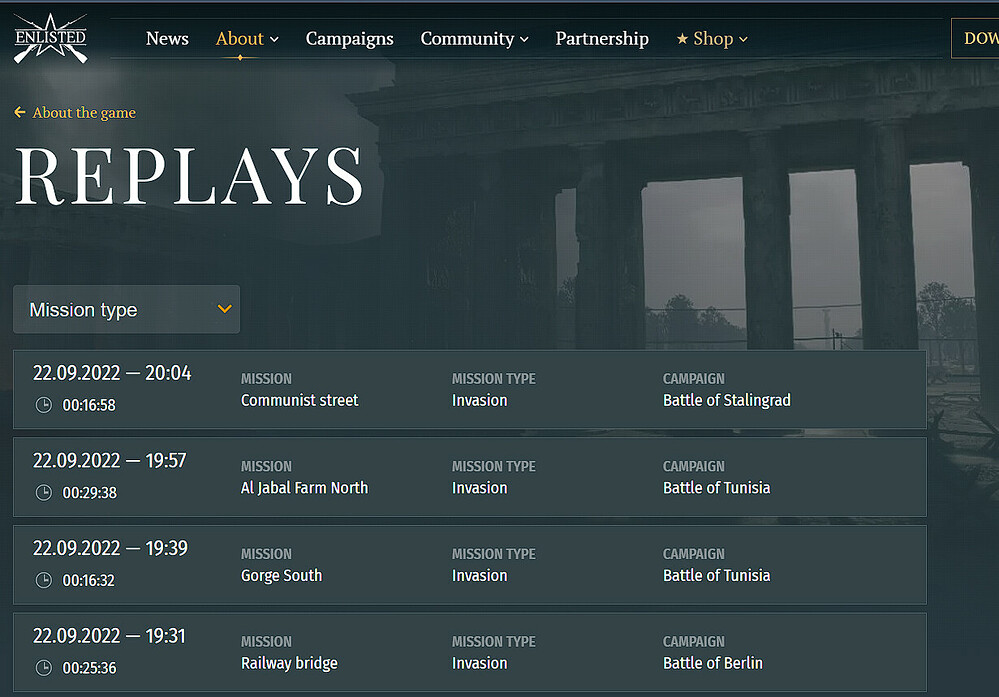The height and width of the screenshot is (697, 999).
Task: Click the Battle of Stalingrad campaign text
Action: pos(727,400)
